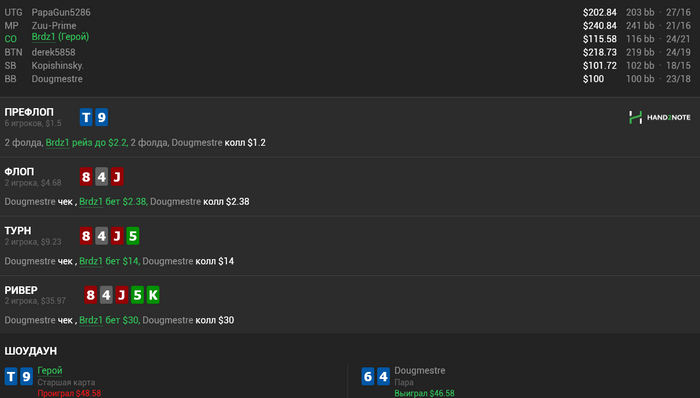Click the 'Выиграл $46.58' result text
700x398 pixels.
(425, 394)
